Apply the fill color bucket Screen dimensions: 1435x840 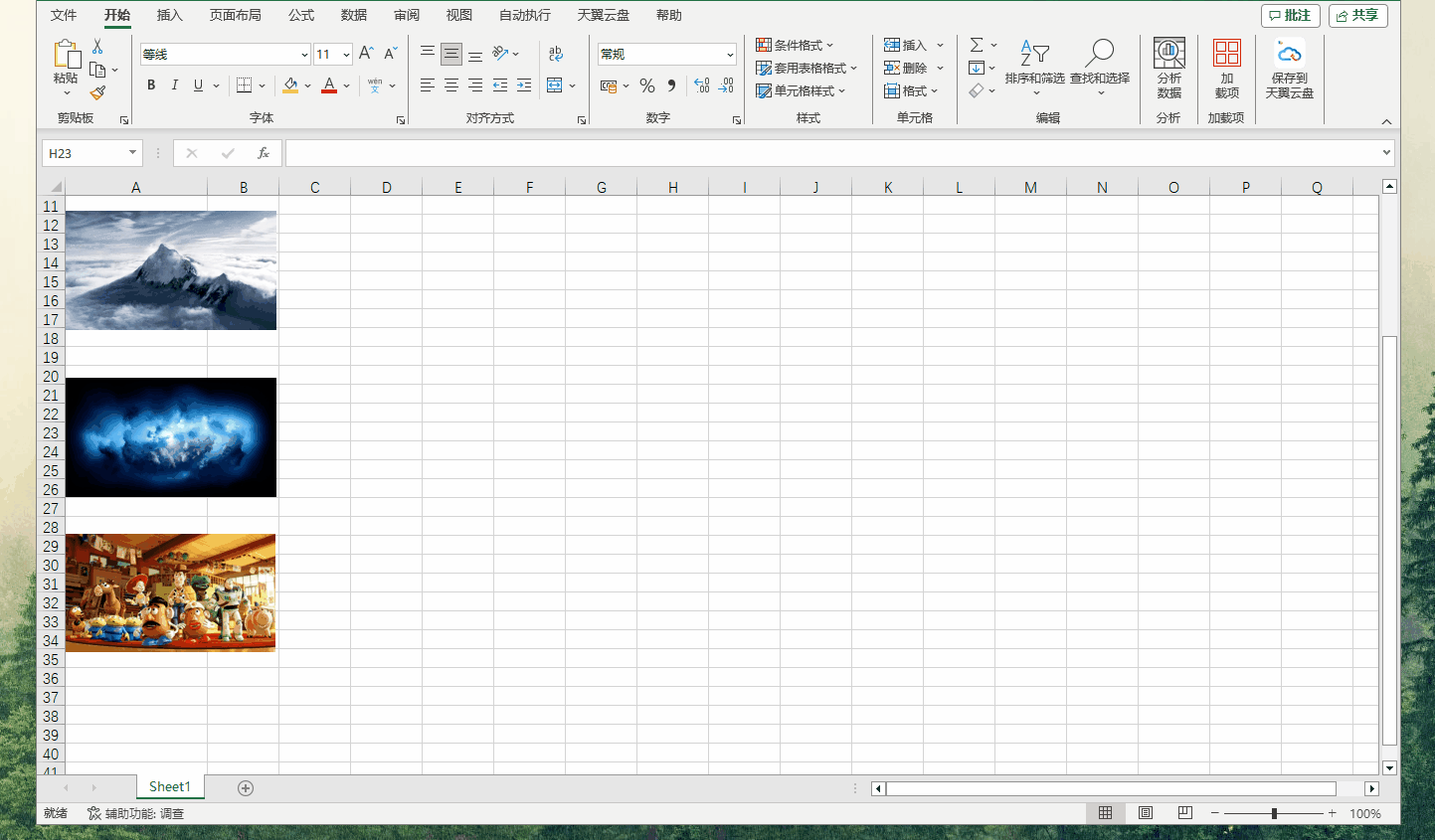point(290,85)
